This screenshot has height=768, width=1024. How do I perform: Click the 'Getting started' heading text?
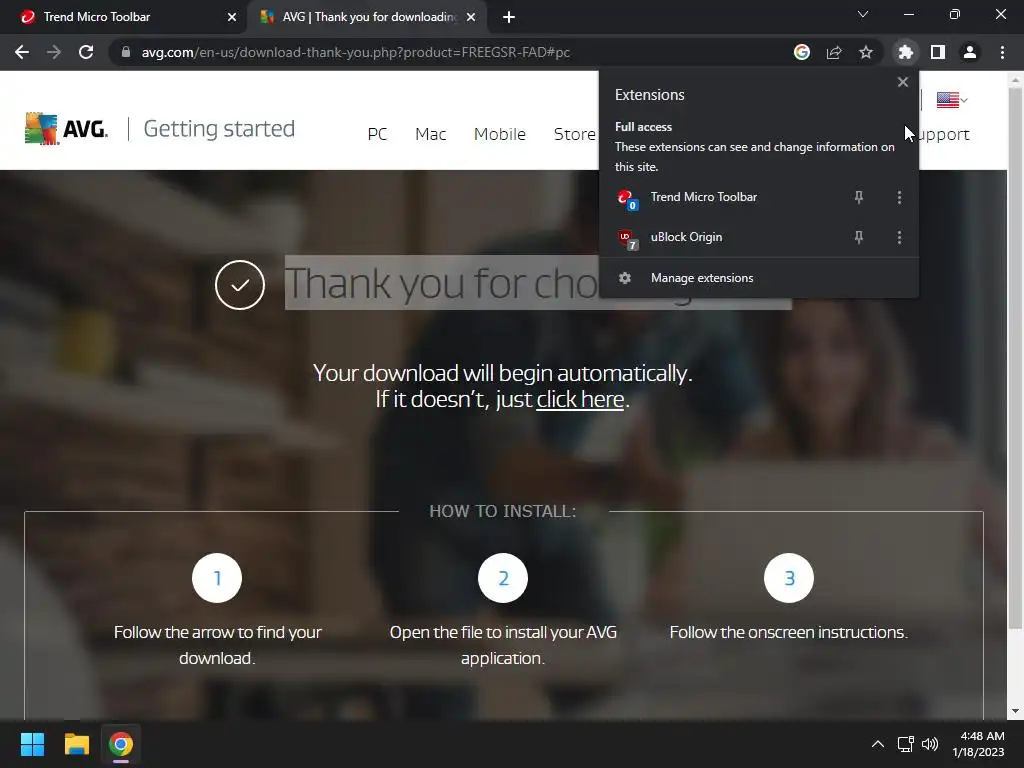219,129
